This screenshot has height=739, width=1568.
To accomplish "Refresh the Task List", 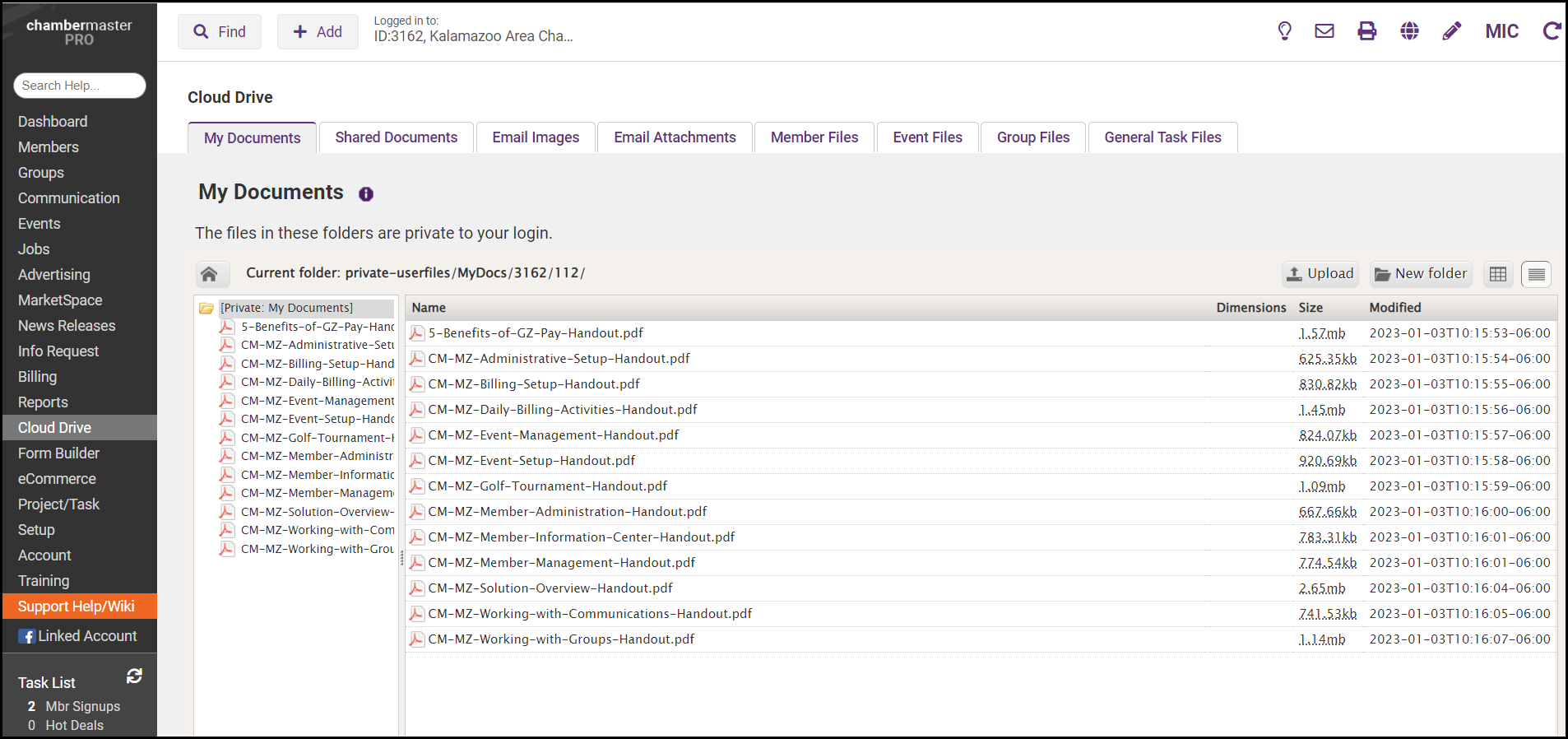I will [x=134, y=676].
